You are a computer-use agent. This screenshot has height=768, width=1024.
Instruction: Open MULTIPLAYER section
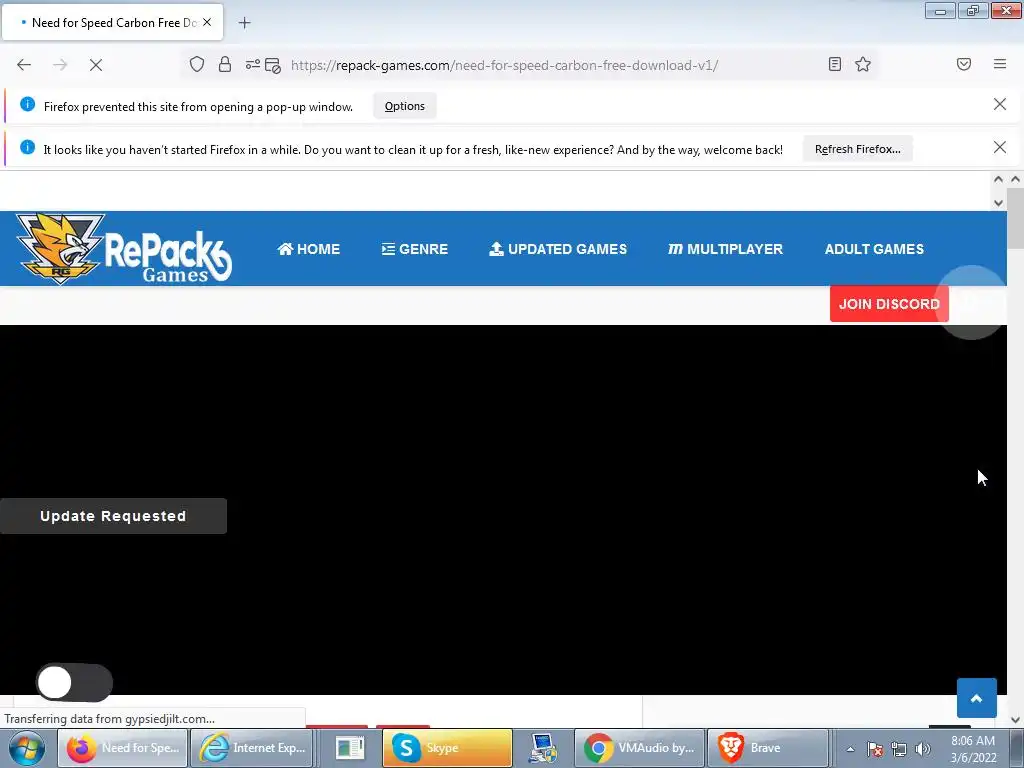pos(725,249)
